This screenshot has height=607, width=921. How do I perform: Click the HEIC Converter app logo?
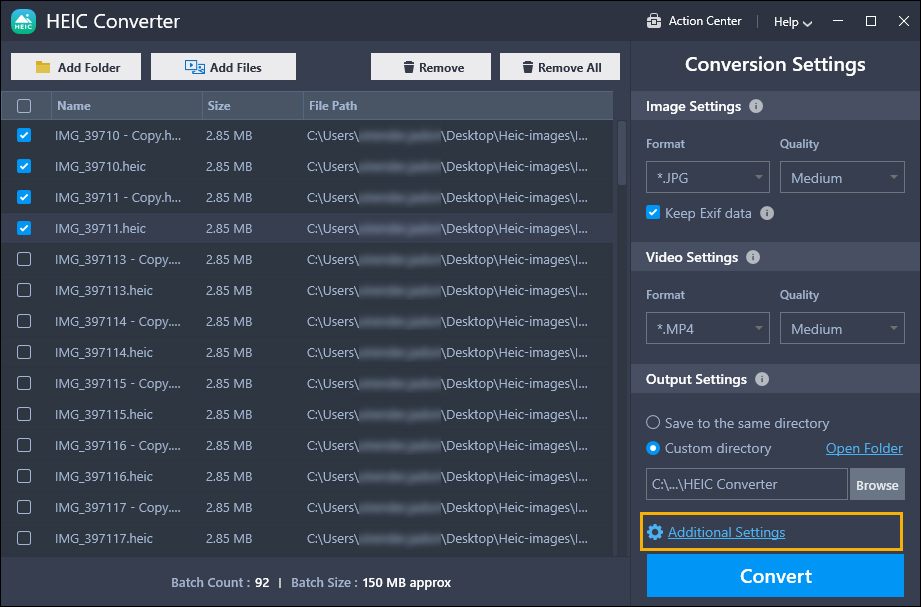pos(23,22)
